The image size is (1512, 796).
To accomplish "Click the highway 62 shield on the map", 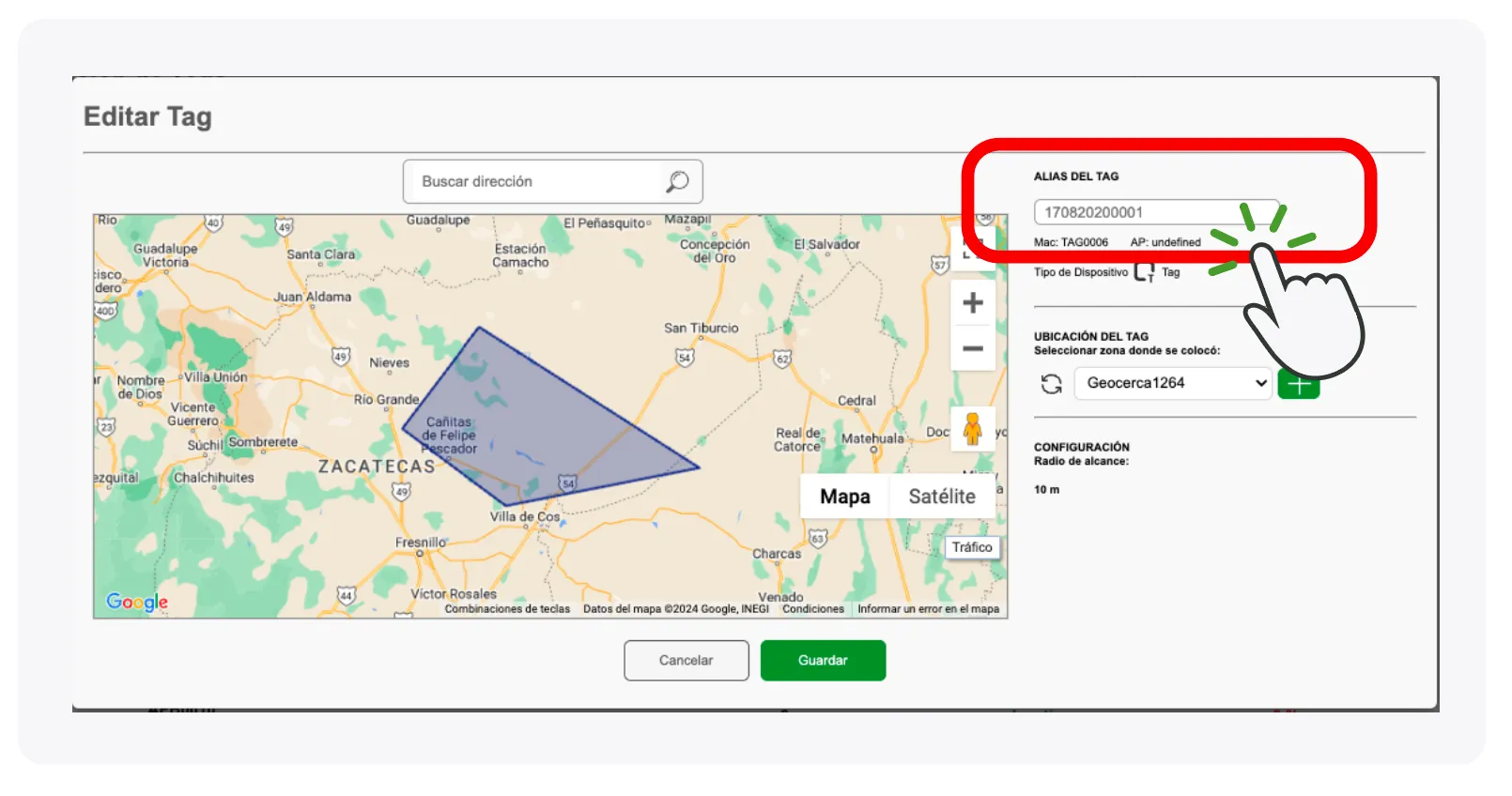I will click(782, 359).
